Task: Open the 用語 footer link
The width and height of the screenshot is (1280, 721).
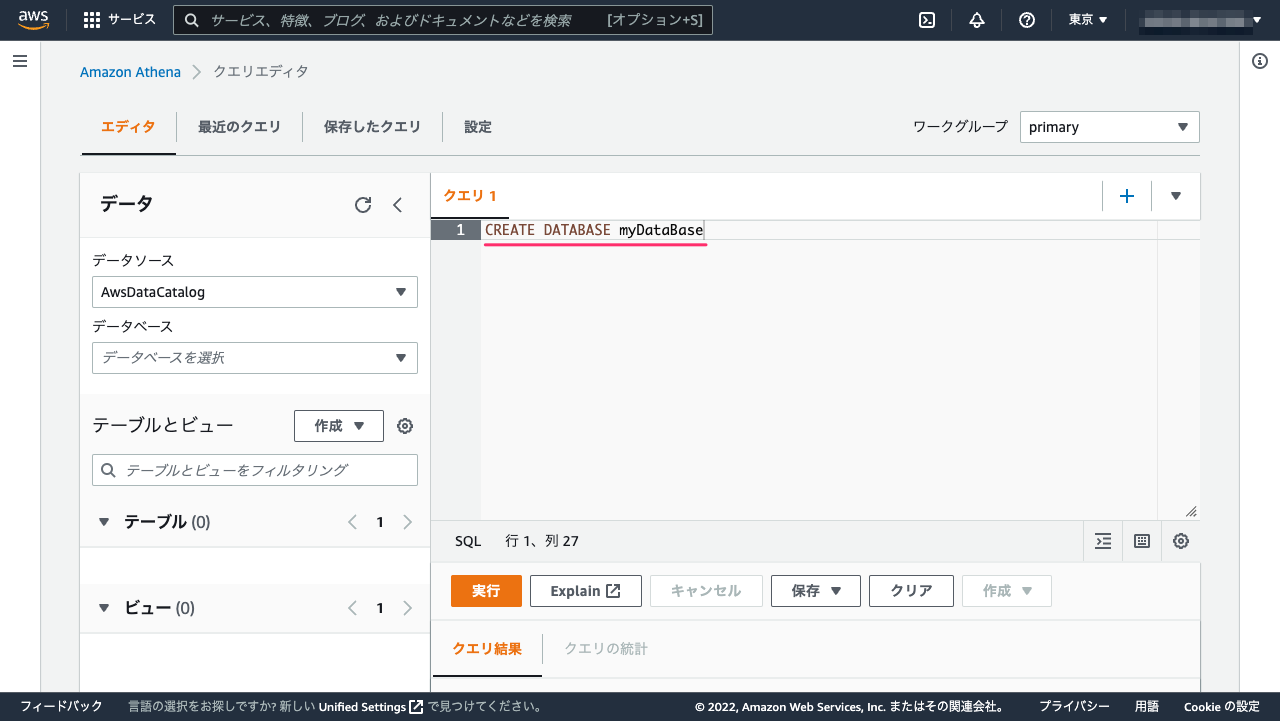Action: point(1147,707)
